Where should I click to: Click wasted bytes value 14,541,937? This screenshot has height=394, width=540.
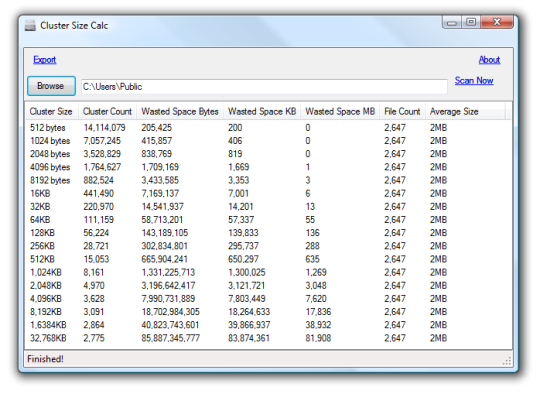click(x=163, y=207)
